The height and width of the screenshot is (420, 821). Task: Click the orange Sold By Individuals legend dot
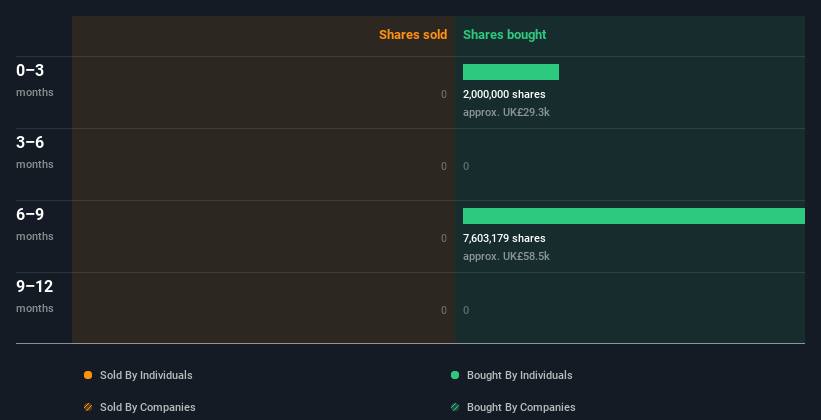88,375
